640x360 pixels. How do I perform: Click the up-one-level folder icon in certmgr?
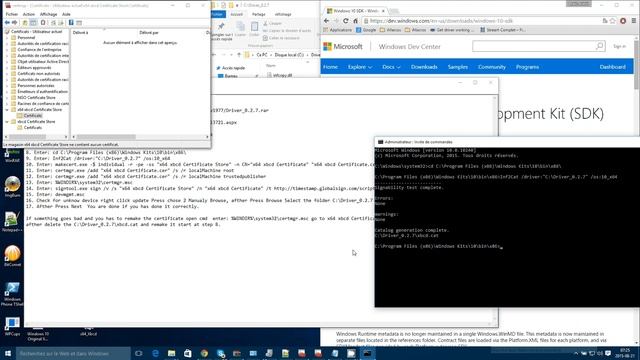pyautogui.click(x=25, y=23)
